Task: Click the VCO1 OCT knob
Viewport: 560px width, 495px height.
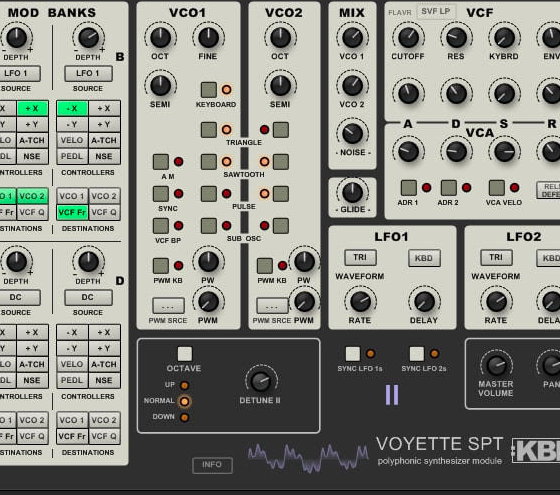Action: tap(161, 38)
